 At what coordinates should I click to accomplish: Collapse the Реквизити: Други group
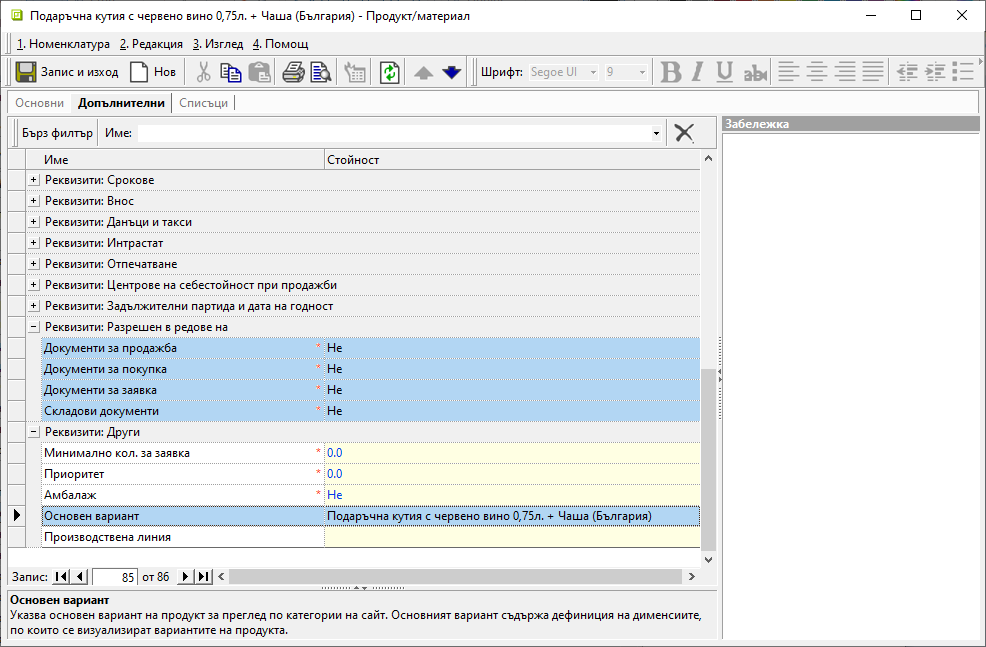(x=34, y=432)
